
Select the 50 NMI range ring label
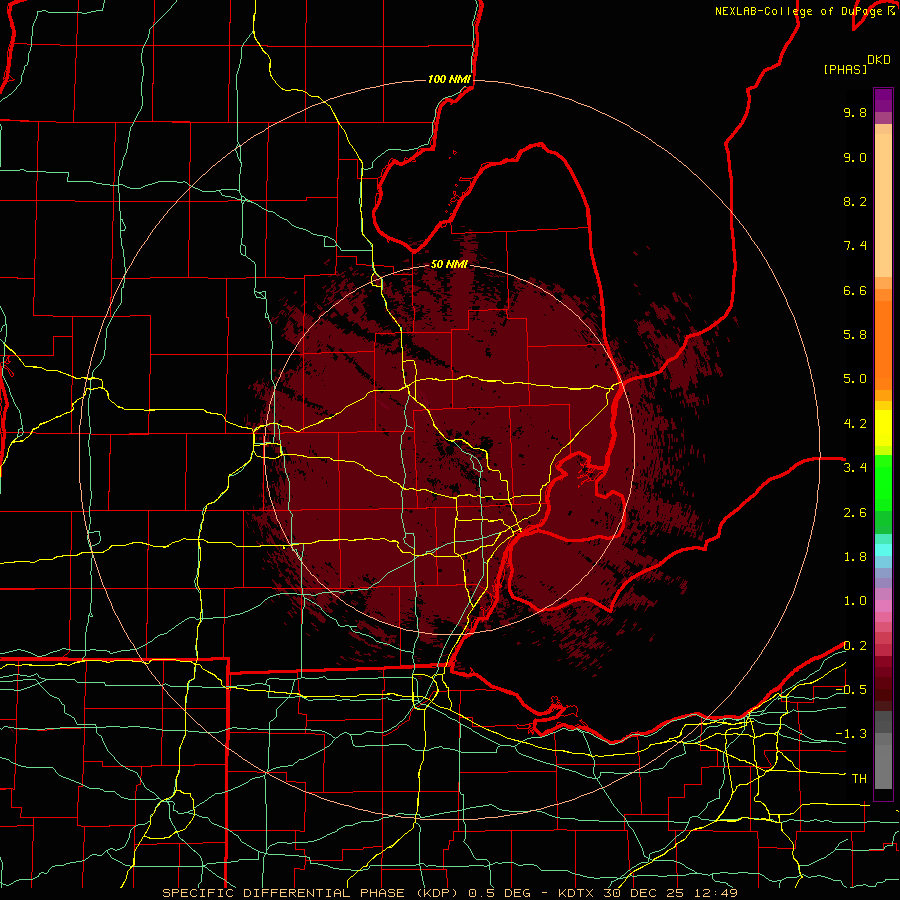point(449,264)
